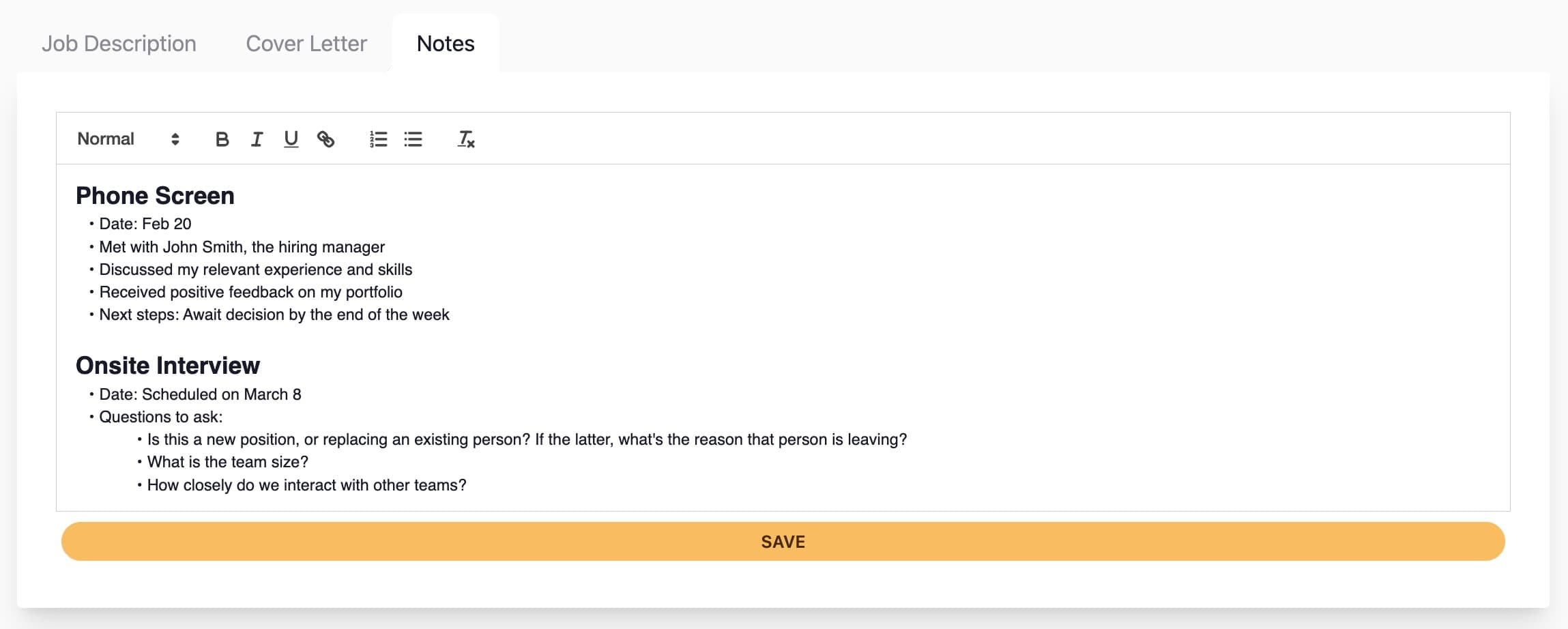Create a bulleted list with bullet icon
Image resolution: width=1568 pixels, height=629 pixels.
[x=413, y=139]
